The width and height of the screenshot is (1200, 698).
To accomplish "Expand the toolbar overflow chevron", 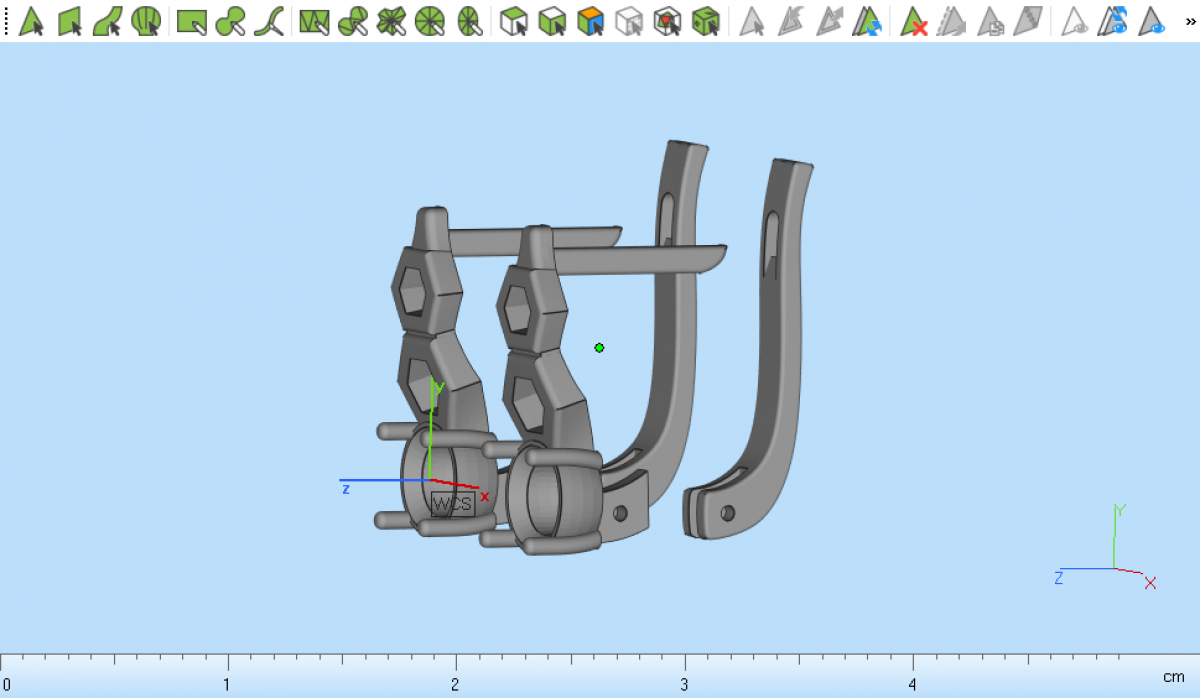I will tap(1190, 21).
